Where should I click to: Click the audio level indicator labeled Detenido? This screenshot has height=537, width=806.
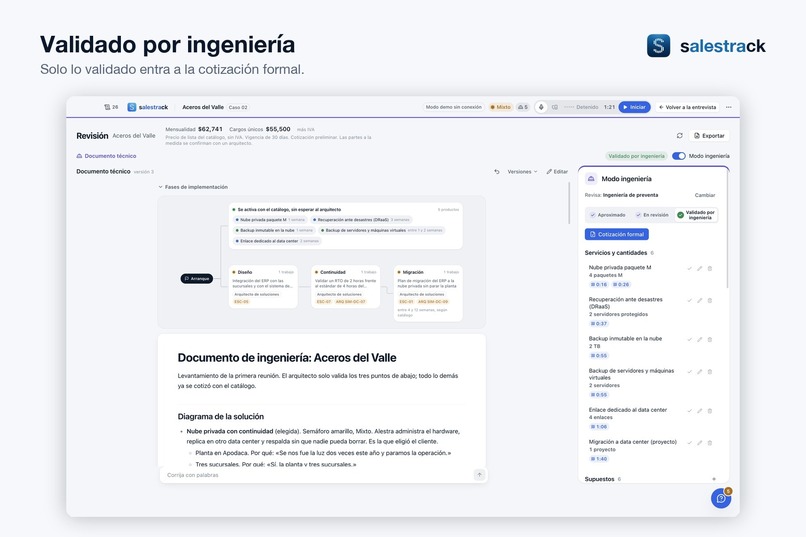581,107
